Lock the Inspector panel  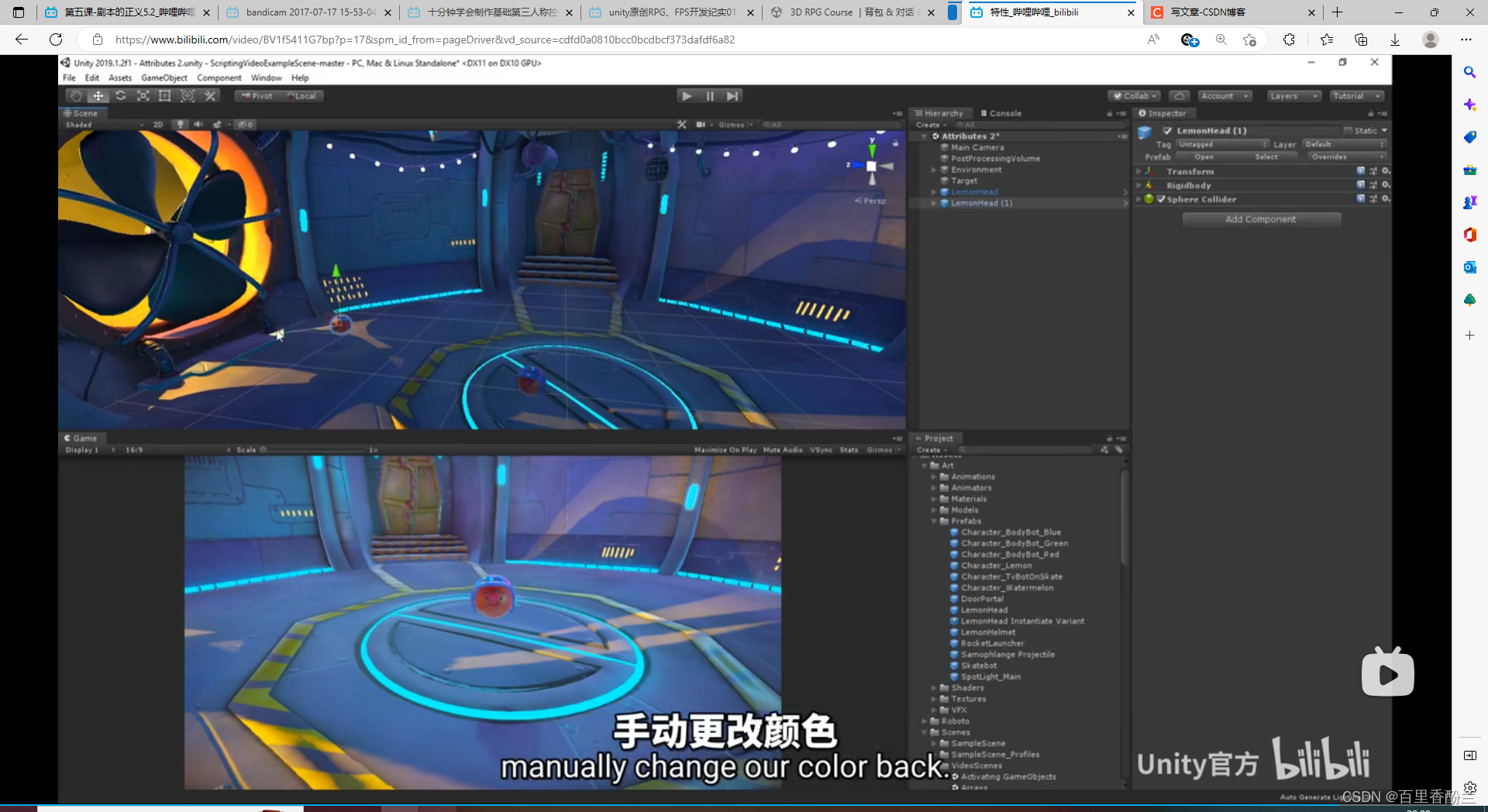click(1371, 113)
